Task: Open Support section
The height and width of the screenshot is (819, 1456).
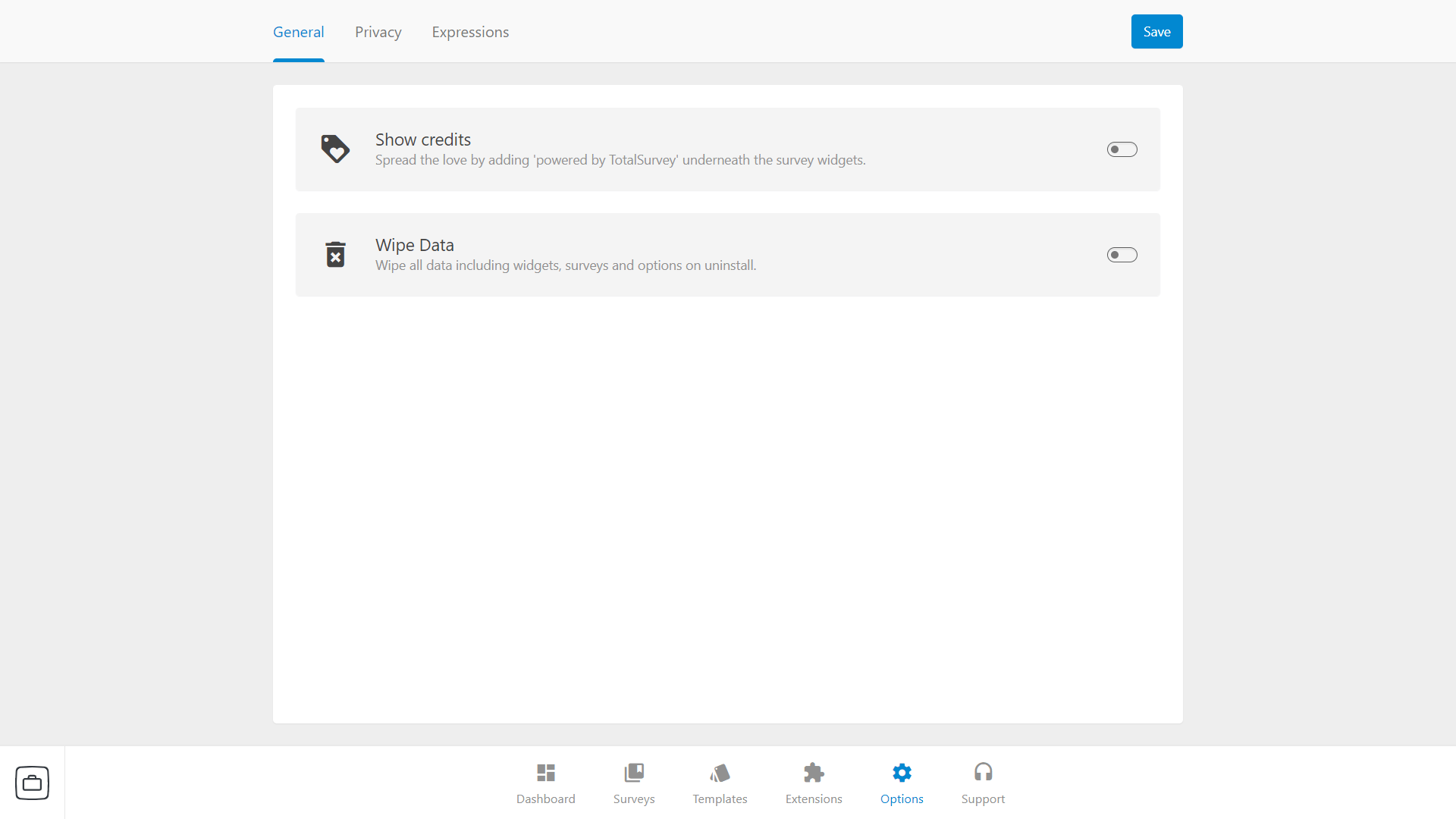Action: pyautogui.click(x=982, y=782)
